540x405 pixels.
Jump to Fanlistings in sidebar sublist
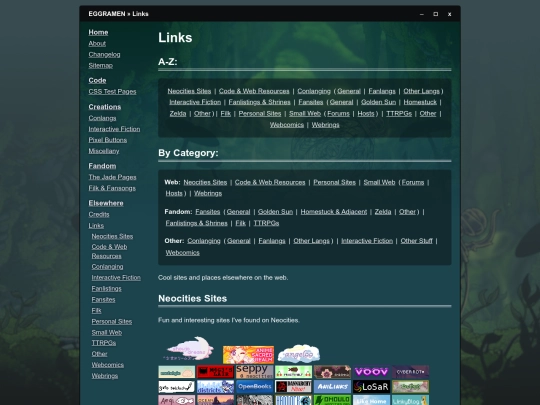click(x=106, y=289)
